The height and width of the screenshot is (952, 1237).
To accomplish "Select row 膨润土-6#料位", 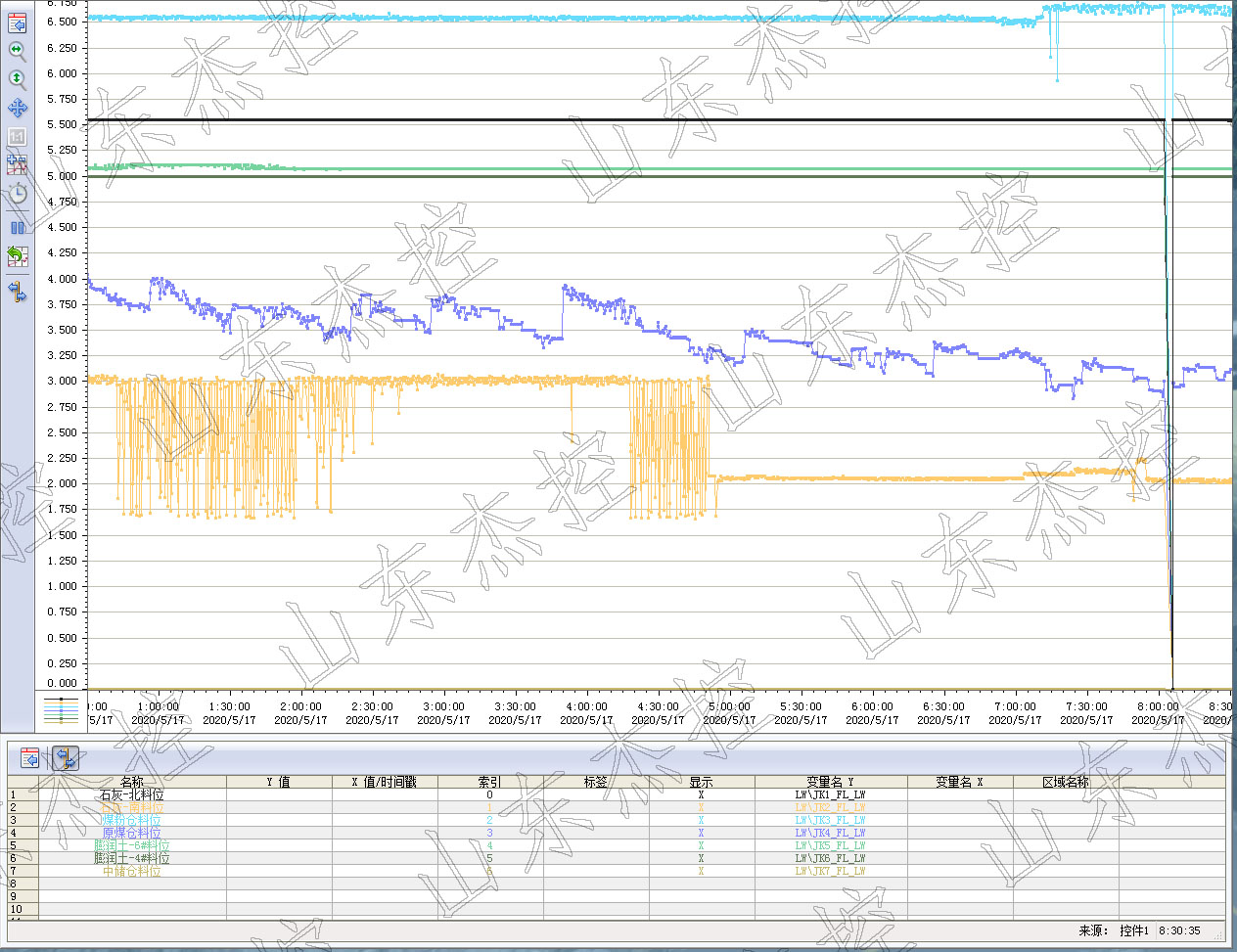I will 132,845.
